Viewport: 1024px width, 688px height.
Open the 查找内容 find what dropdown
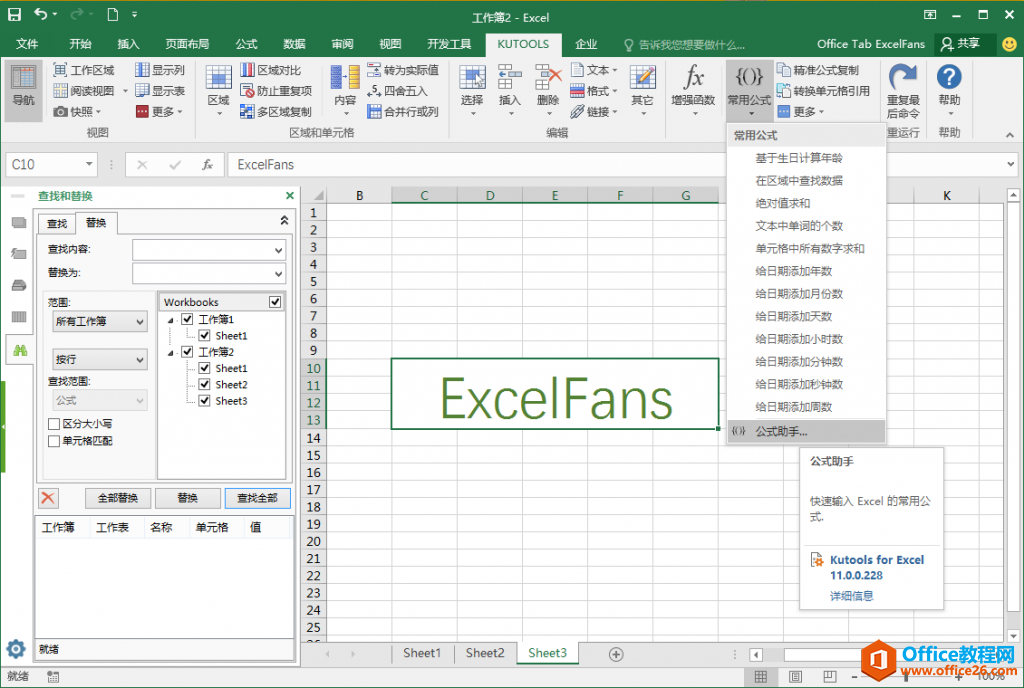coord(279,250)
